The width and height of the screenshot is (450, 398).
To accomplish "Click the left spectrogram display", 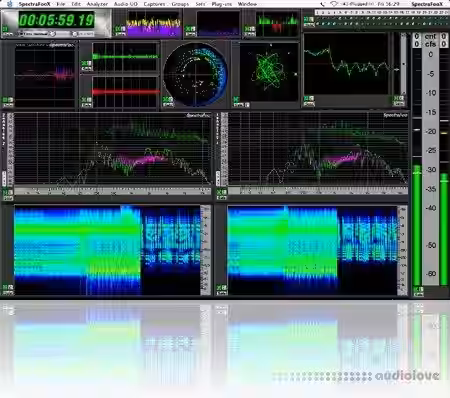I will coord(107,250).
